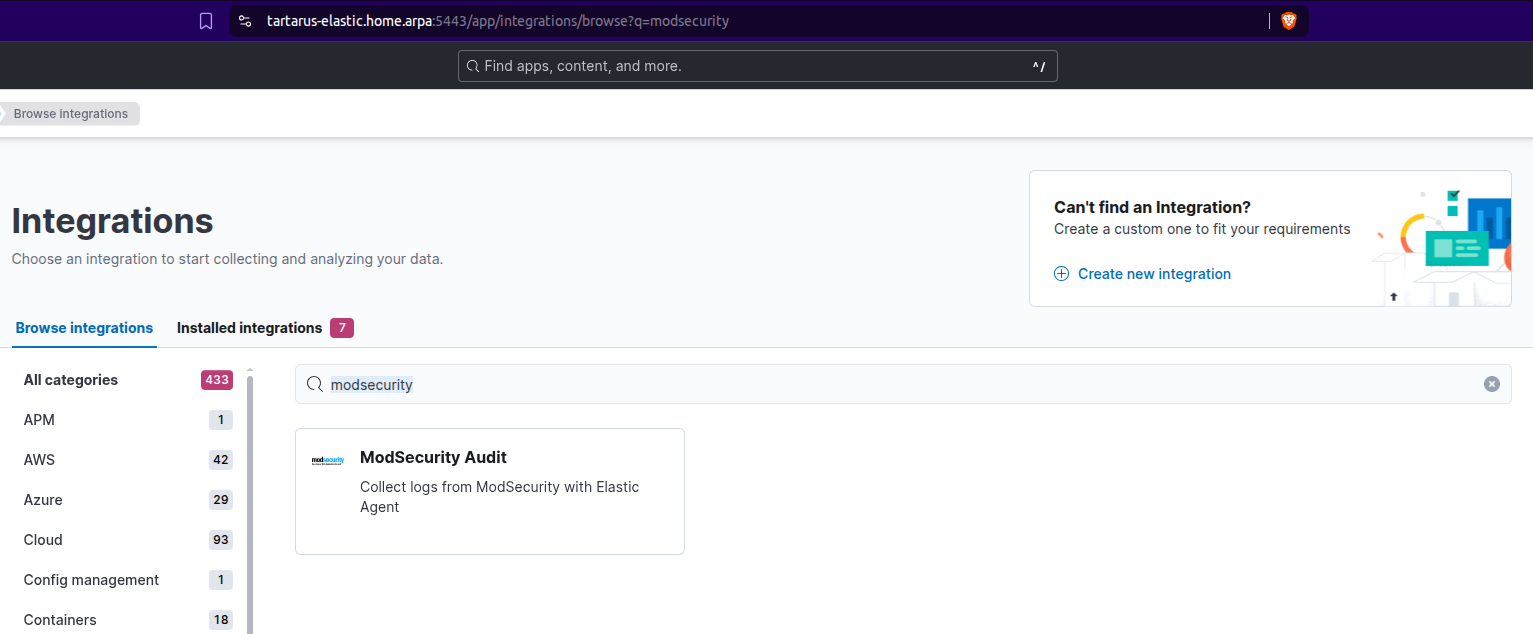Switch to Installed integrations tab
1533x634 pixels.
pyautogui.click(x=250, y=328)
